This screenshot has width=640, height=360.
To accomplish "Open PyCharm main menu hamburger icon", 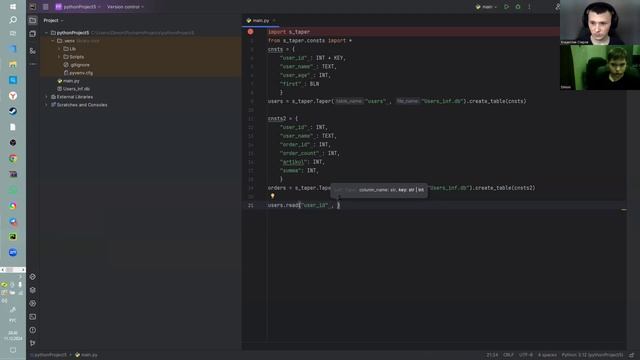I will tap(45, 7).
